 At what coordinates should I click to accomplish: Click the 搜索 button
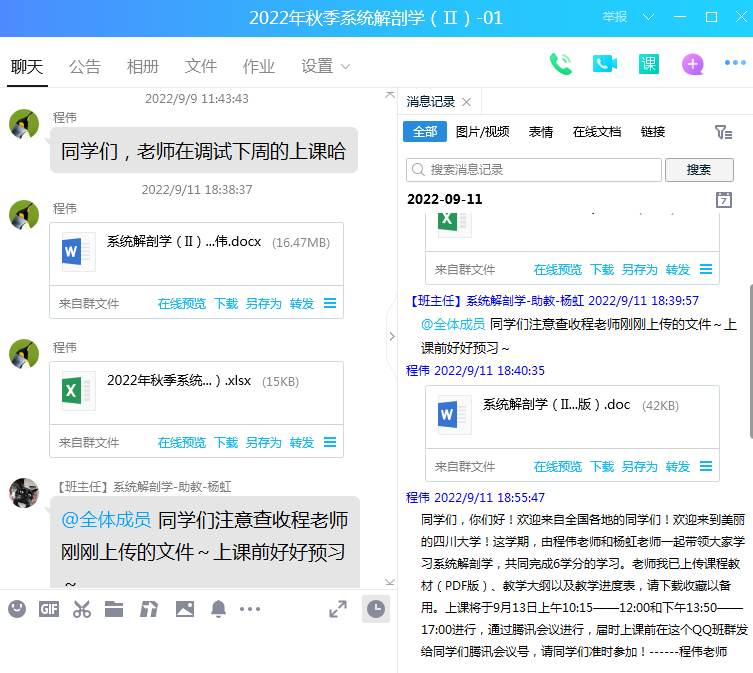tap(699, 170)
